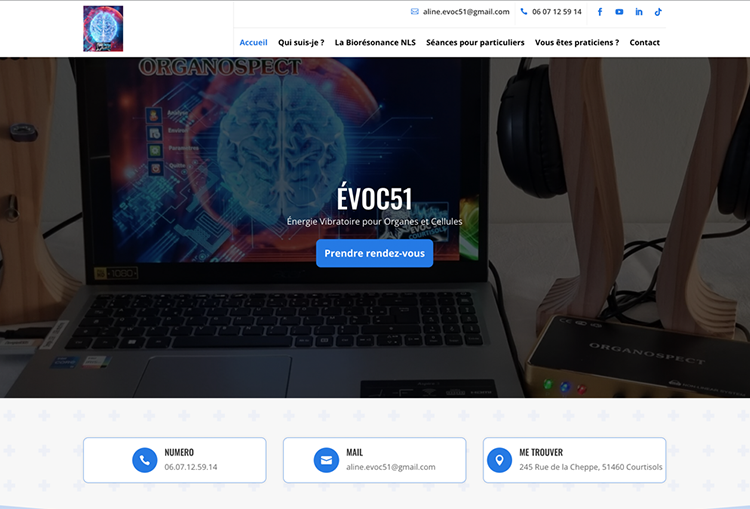Image resolution: width=750 pixels, height=509 pixels.
Task: Click the aline.evoc51@gmail.com header link
Action: pos(466,12)
